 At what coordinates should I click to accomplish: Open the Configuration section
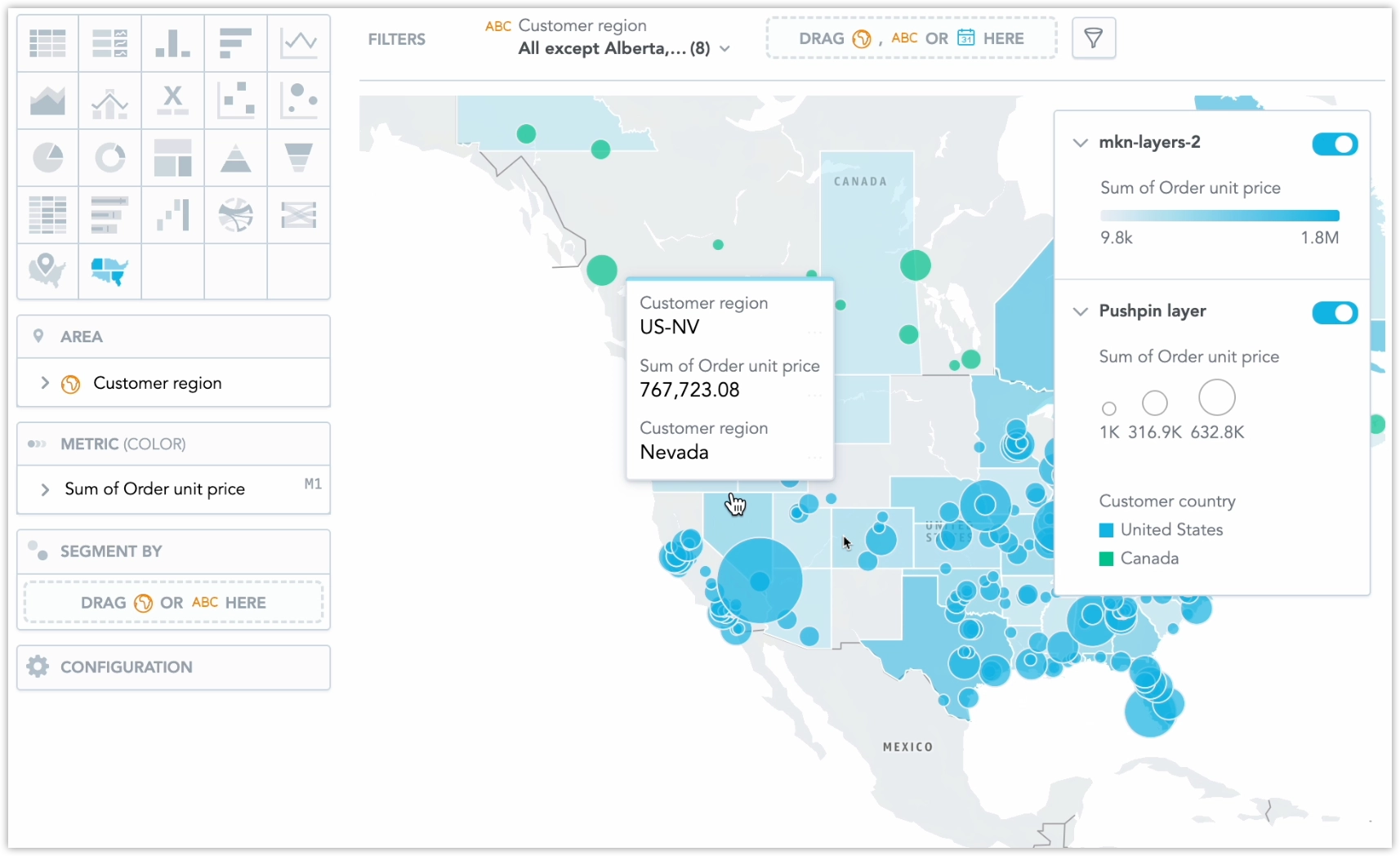(173, 667)
